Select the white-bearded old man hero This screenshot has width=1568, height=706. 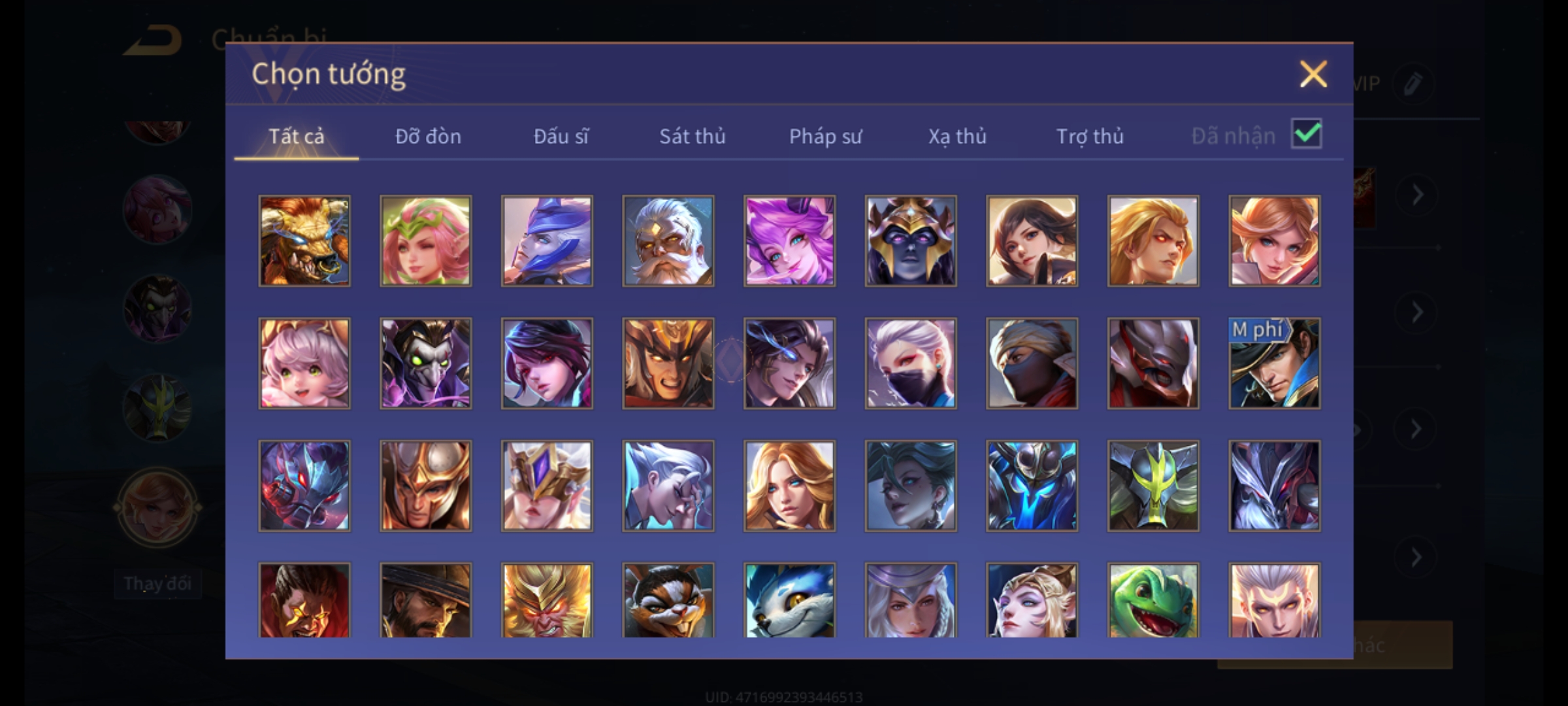click(668, 241)
